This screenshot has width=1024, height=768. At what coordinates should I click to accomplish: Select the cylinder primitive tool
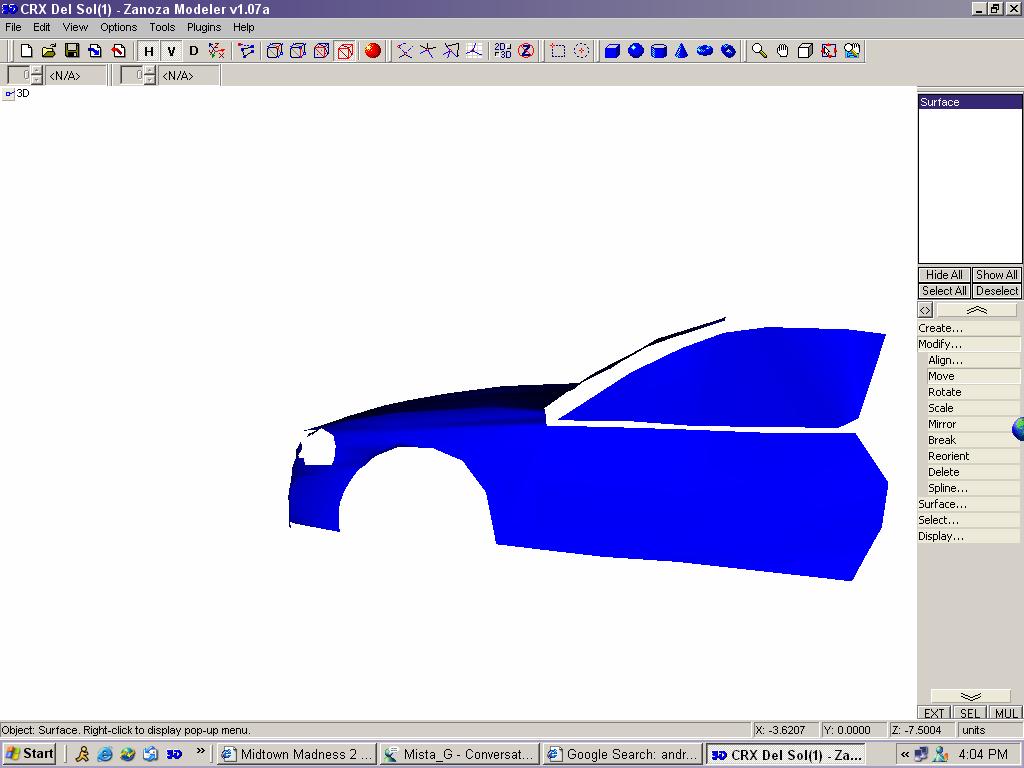(659, 51)
